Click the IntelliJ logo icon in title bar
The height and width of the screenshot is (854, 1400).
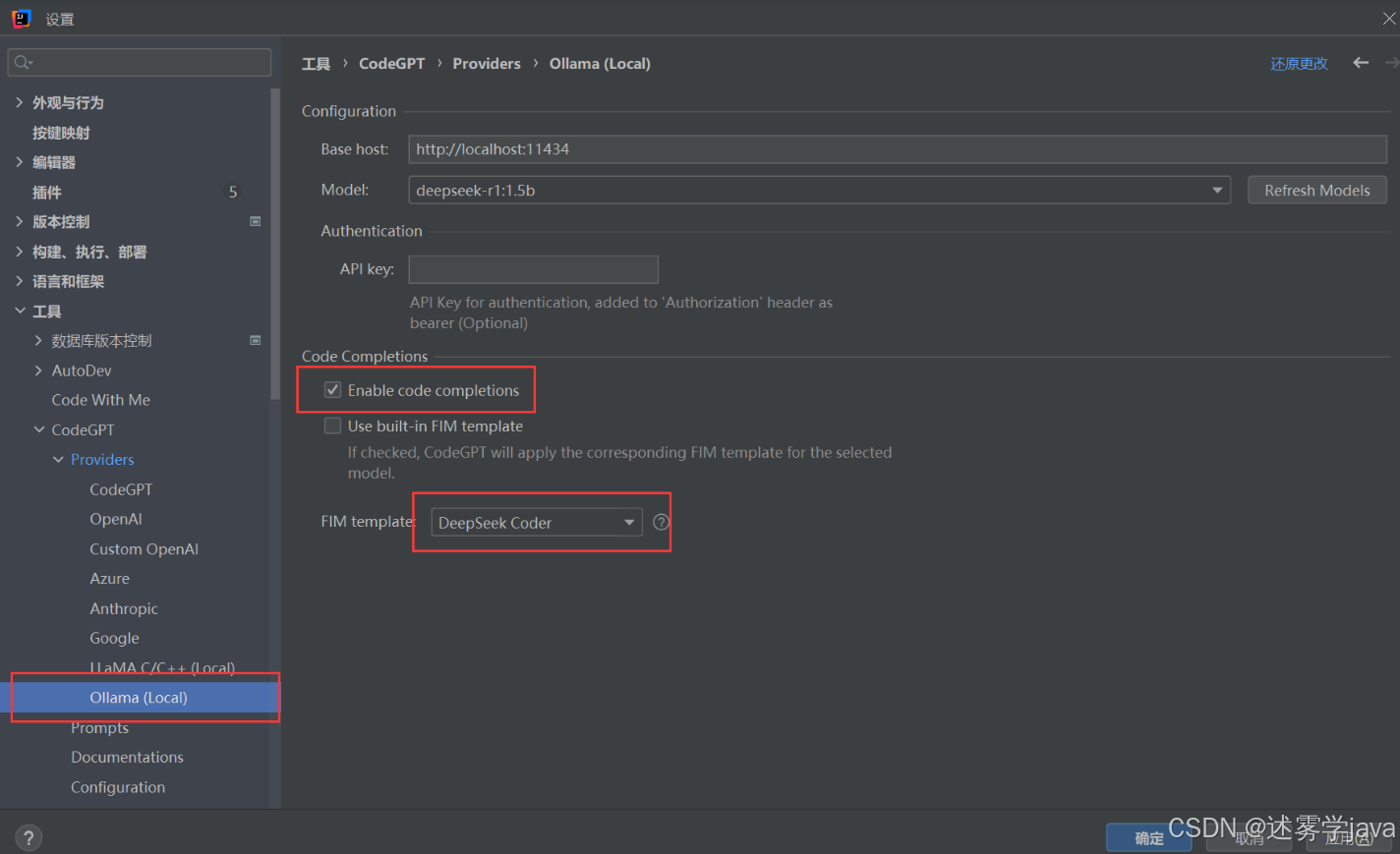pos(21,18)
